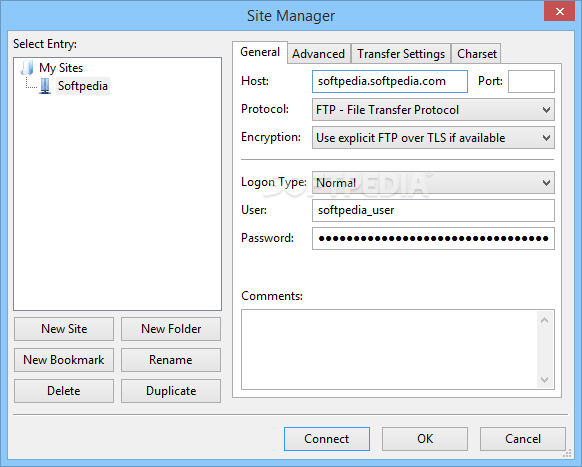The width and height of the screenshot is (582, 467).
Task: Close the Site Manager window
Action: (559, 11)
